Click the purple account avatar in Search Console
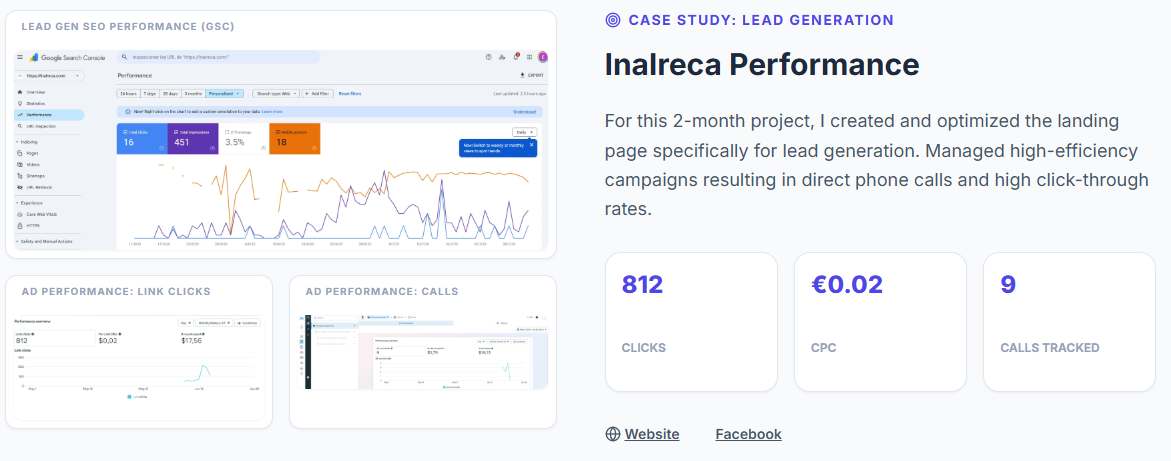The image size is (1171, 461). (543, 58)
